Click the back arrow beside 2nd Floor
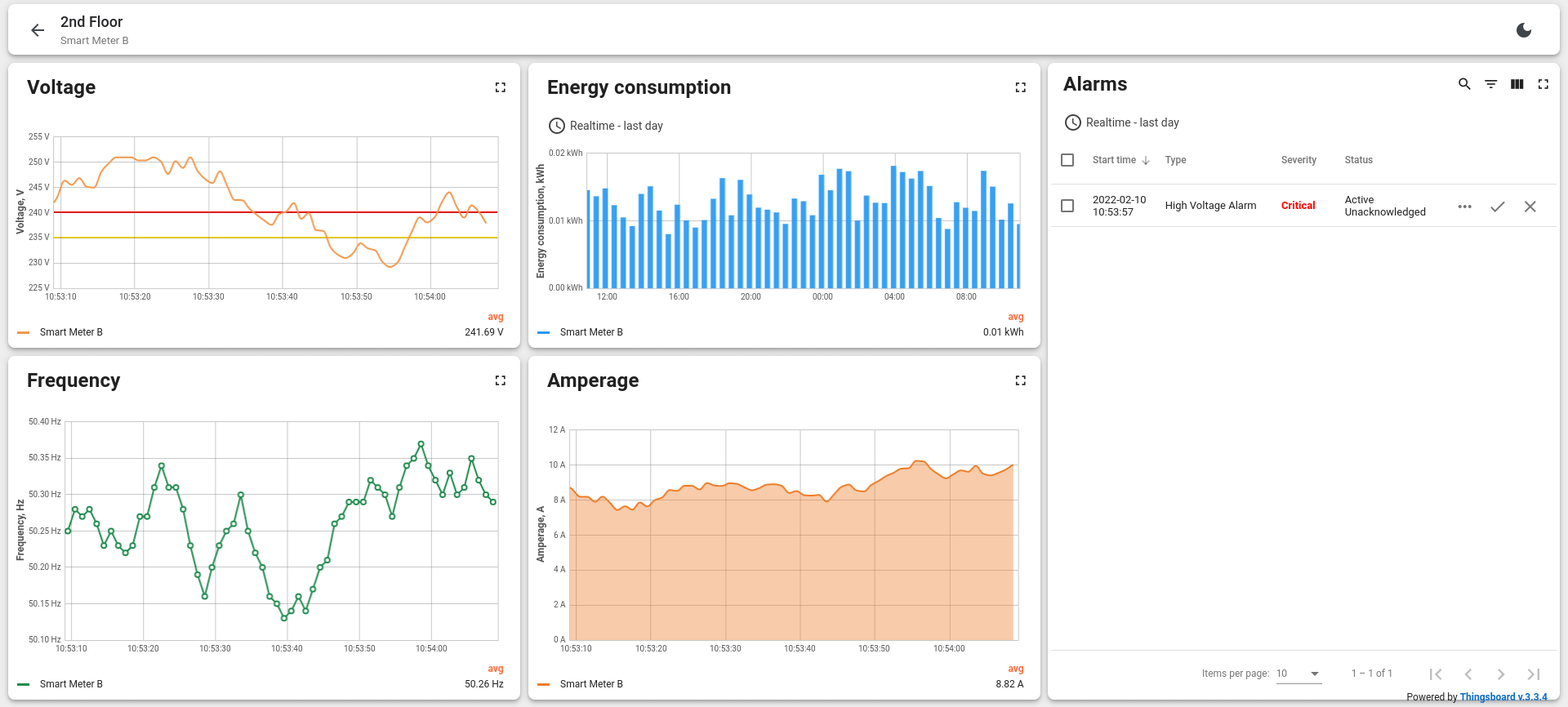Viewport: 1568px width, 707px height. point(38,30)
